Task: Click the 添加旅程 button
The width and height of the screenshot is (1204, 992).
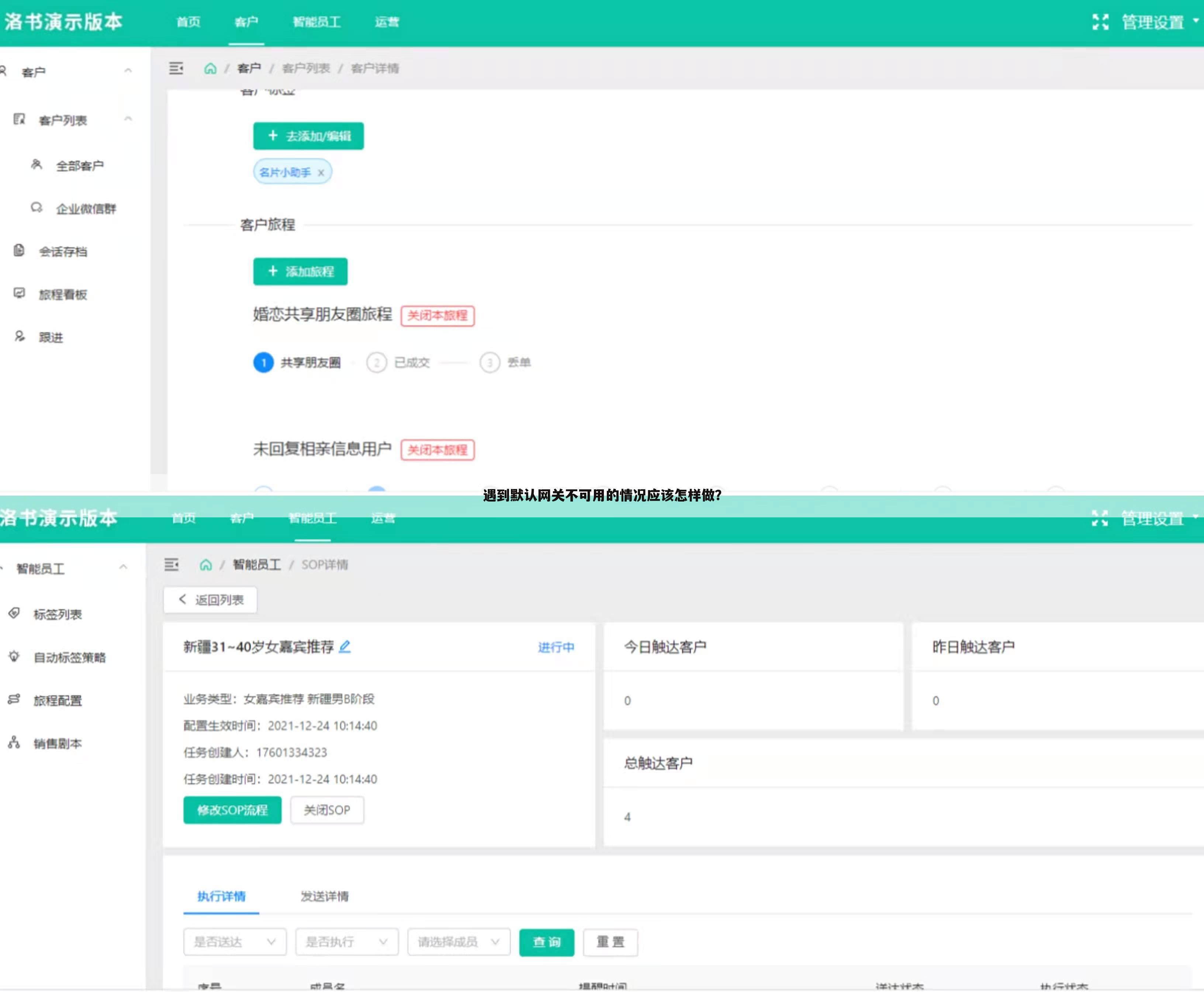Action: 300,271
